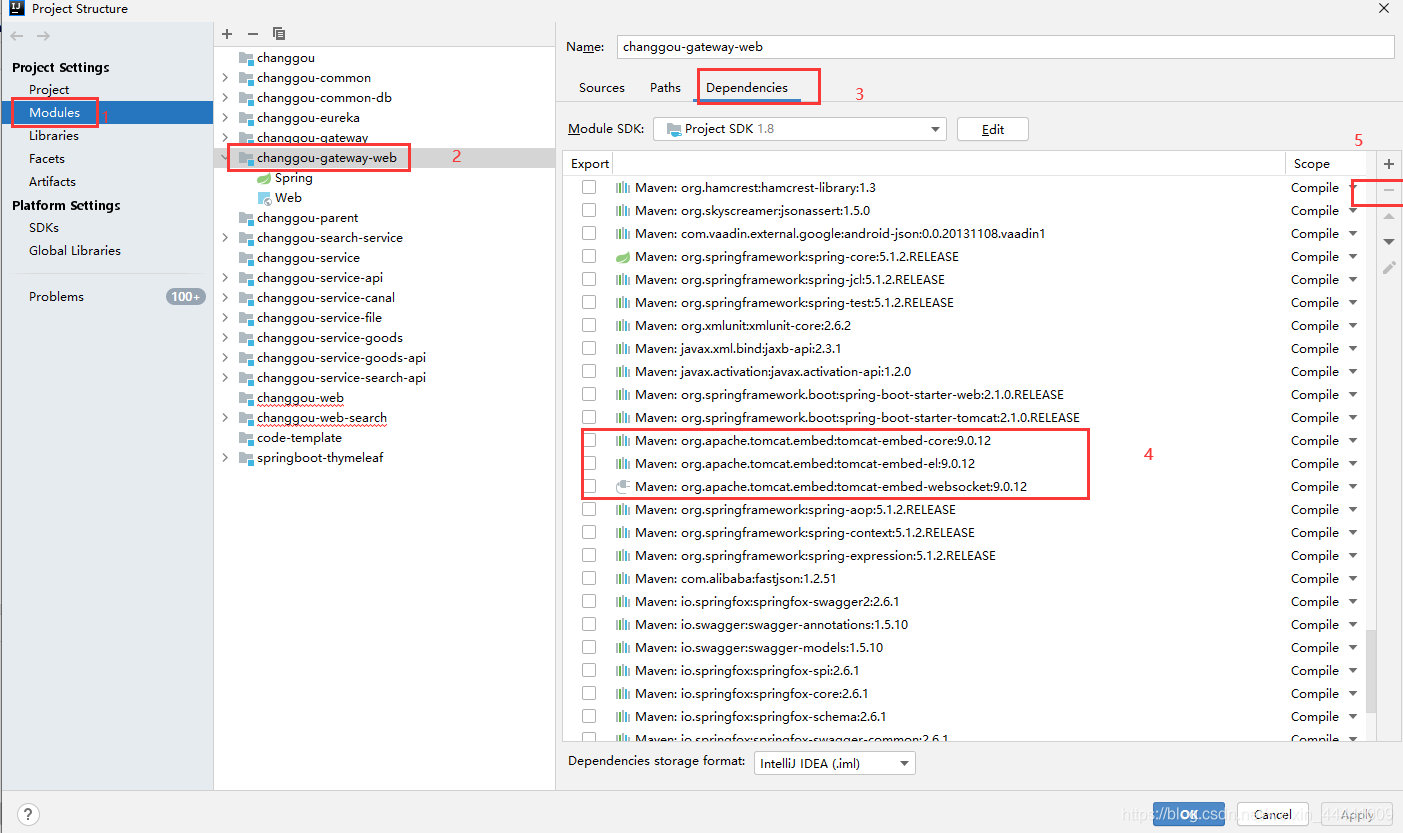Viewport: 1403px width, 833px height.
Task: Add a dependency with the plus icon
Action: (x=1388, y=163)
